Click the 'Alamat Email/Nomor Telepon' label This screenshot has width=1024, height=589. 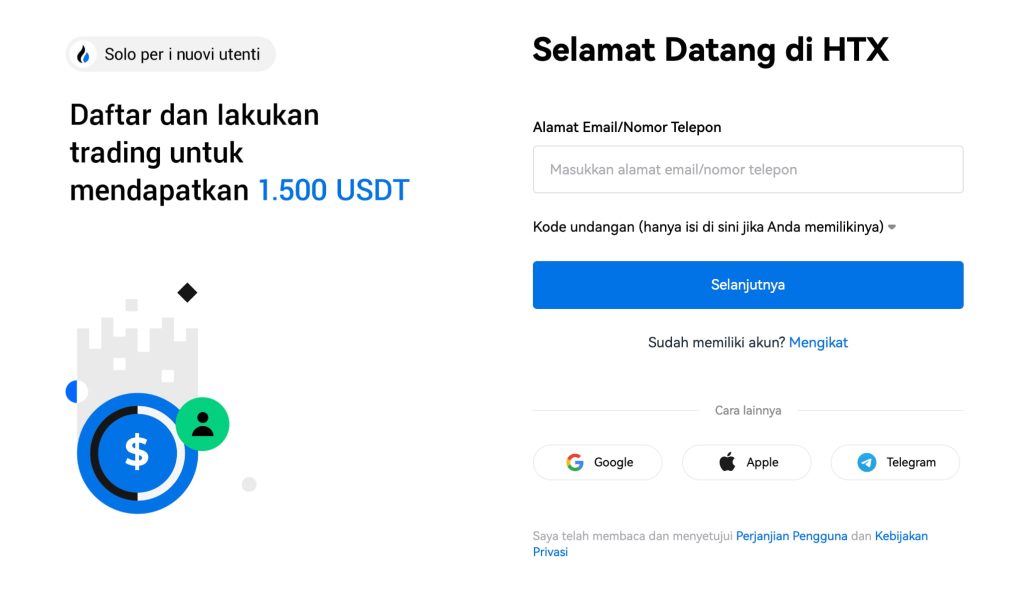tap(627, 127)
